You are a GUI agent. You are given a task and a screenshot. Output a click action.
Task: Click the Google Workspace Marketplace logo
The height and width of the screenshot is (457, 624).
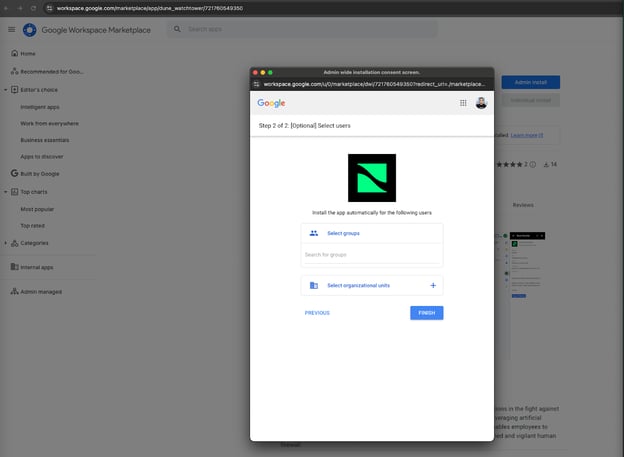[29, 30]
